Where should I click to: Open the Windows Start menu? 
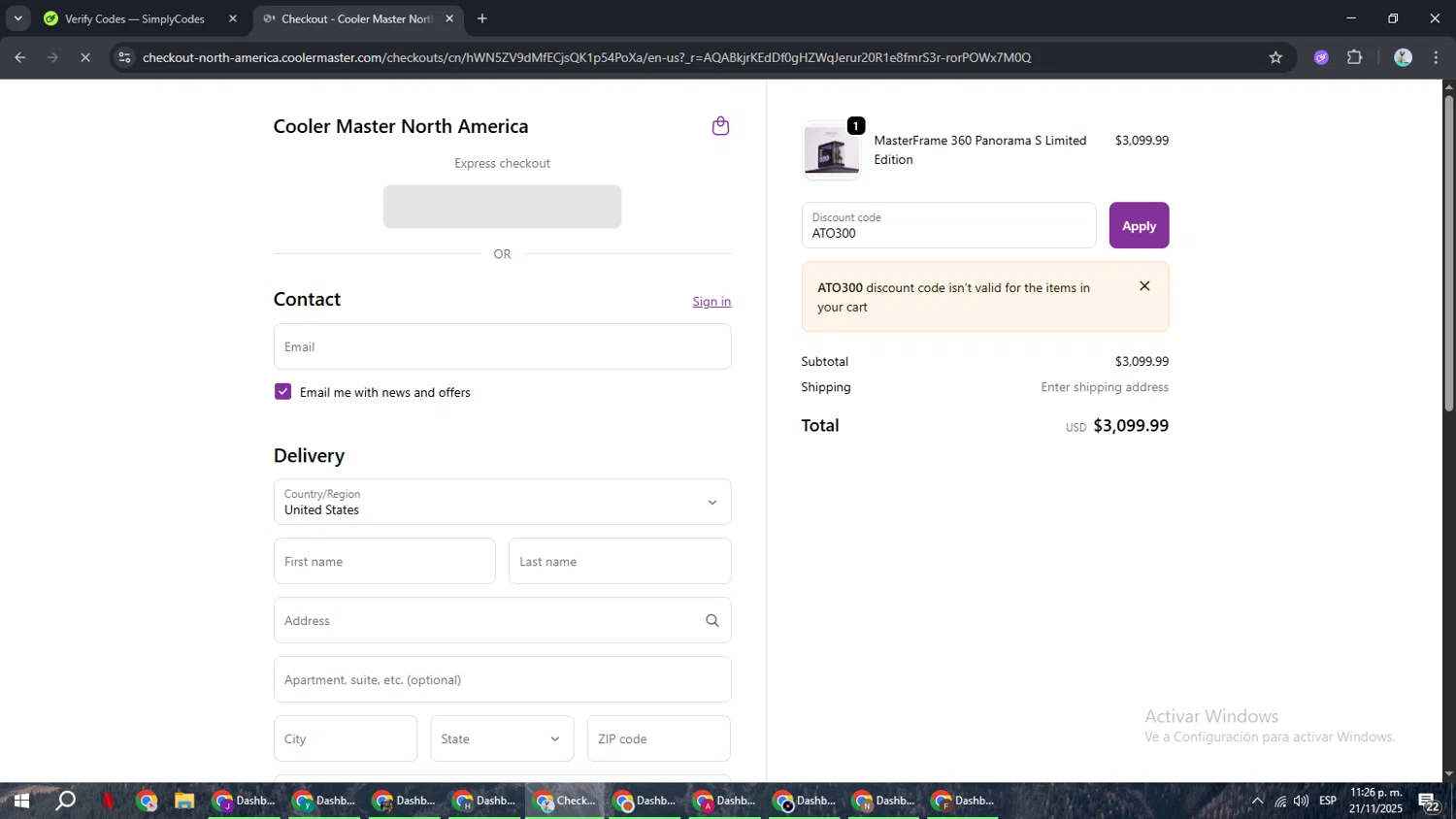[x=21, y=801]
